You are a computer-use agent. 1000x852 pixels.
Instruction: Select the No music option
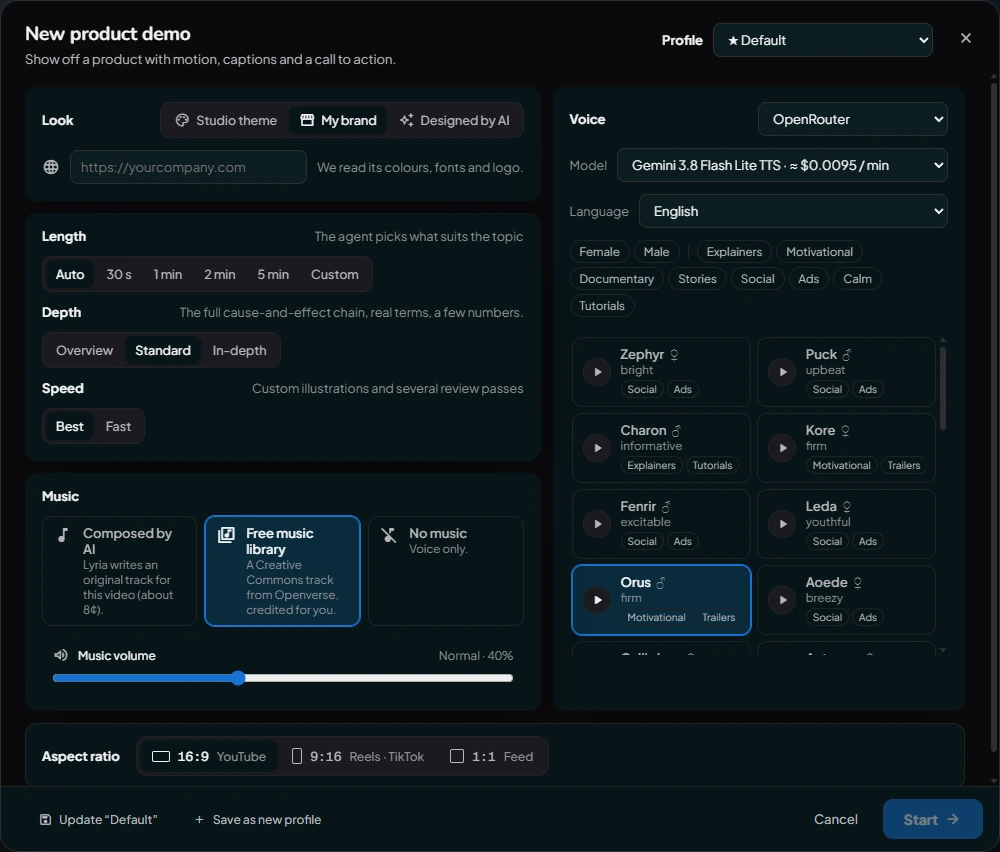click(x=446, y=571)
